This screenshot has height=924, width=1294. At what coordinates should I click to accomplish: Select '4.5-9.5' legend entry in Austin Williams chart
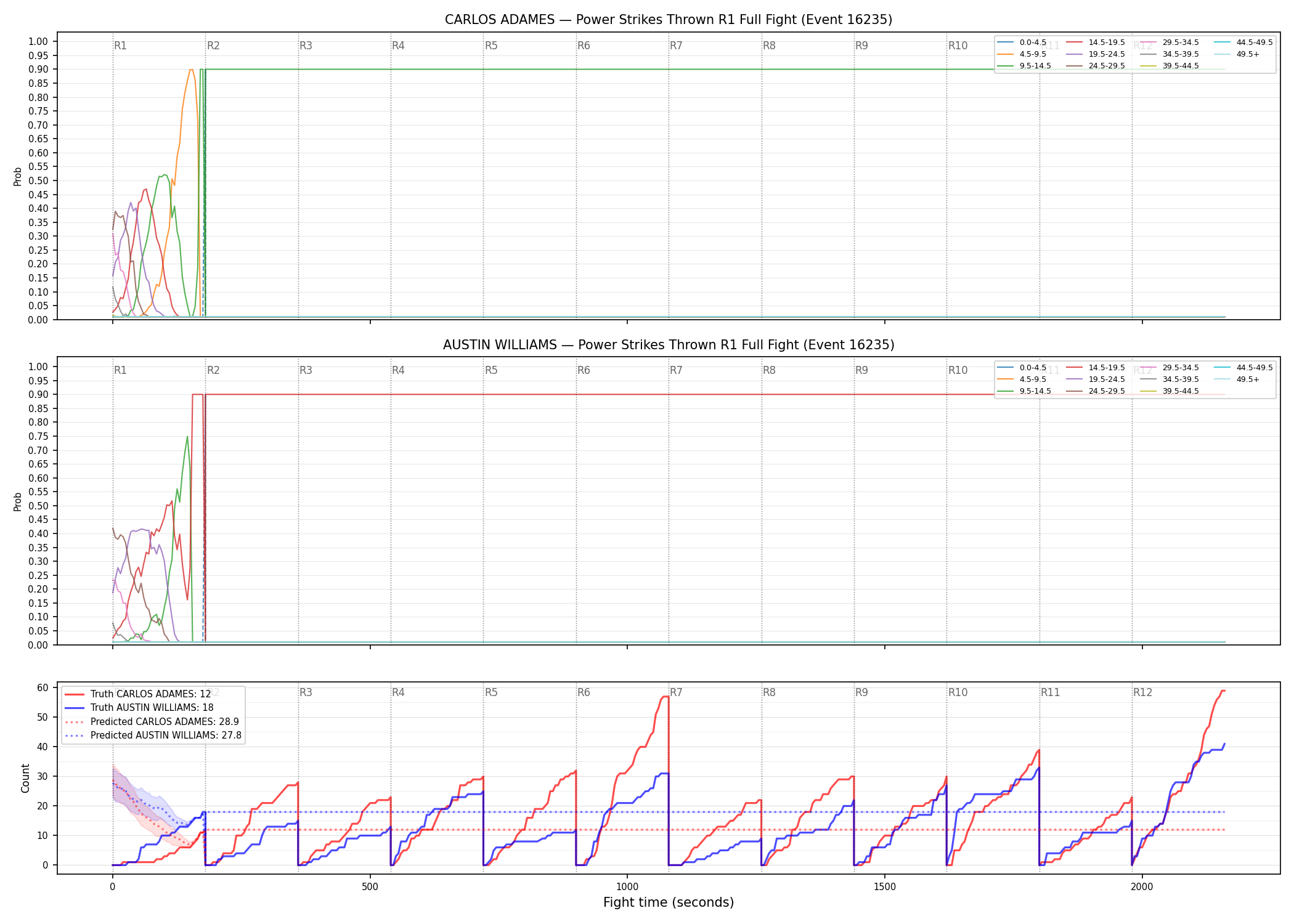(1022, 379)
